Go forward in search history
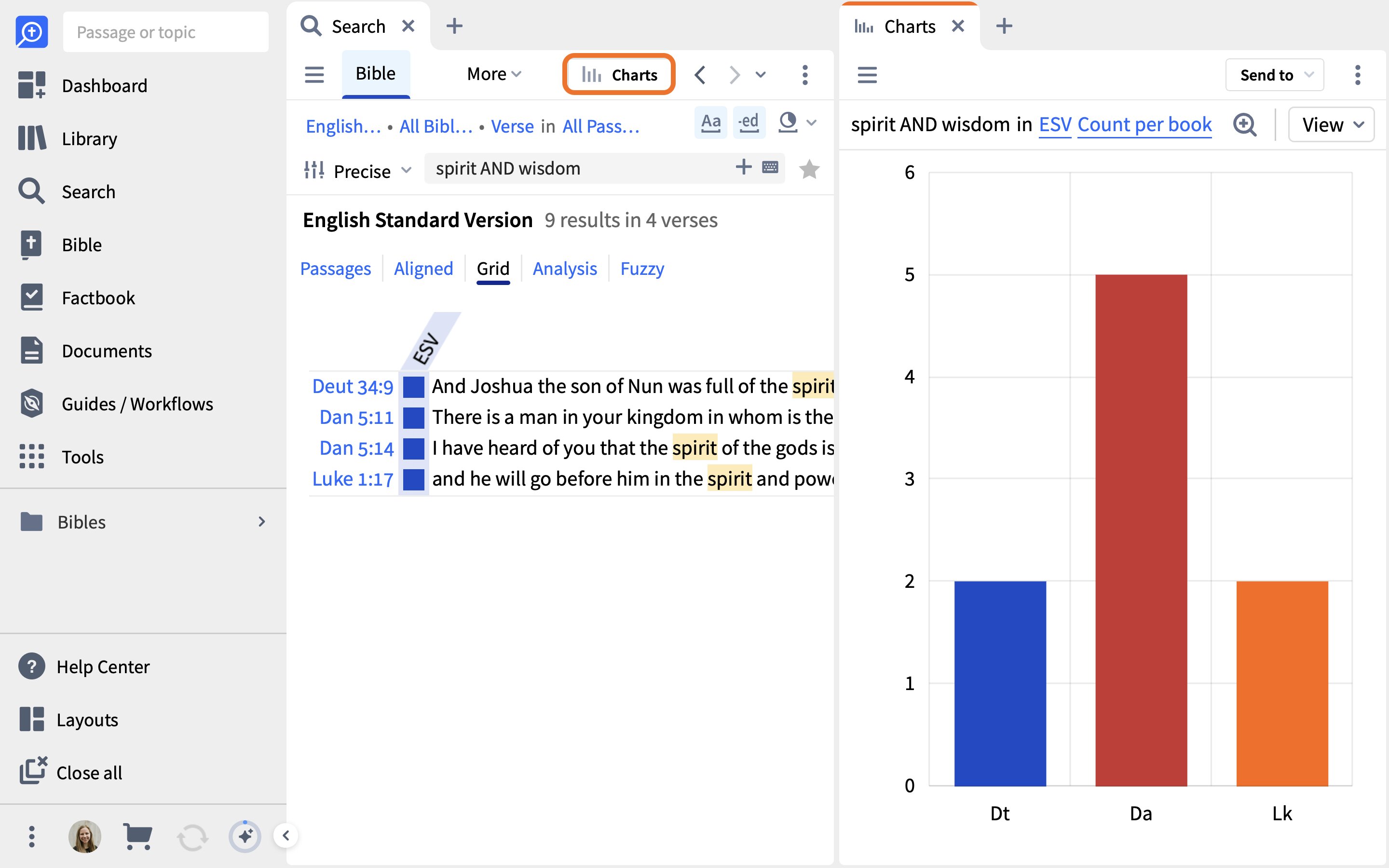 734,75
